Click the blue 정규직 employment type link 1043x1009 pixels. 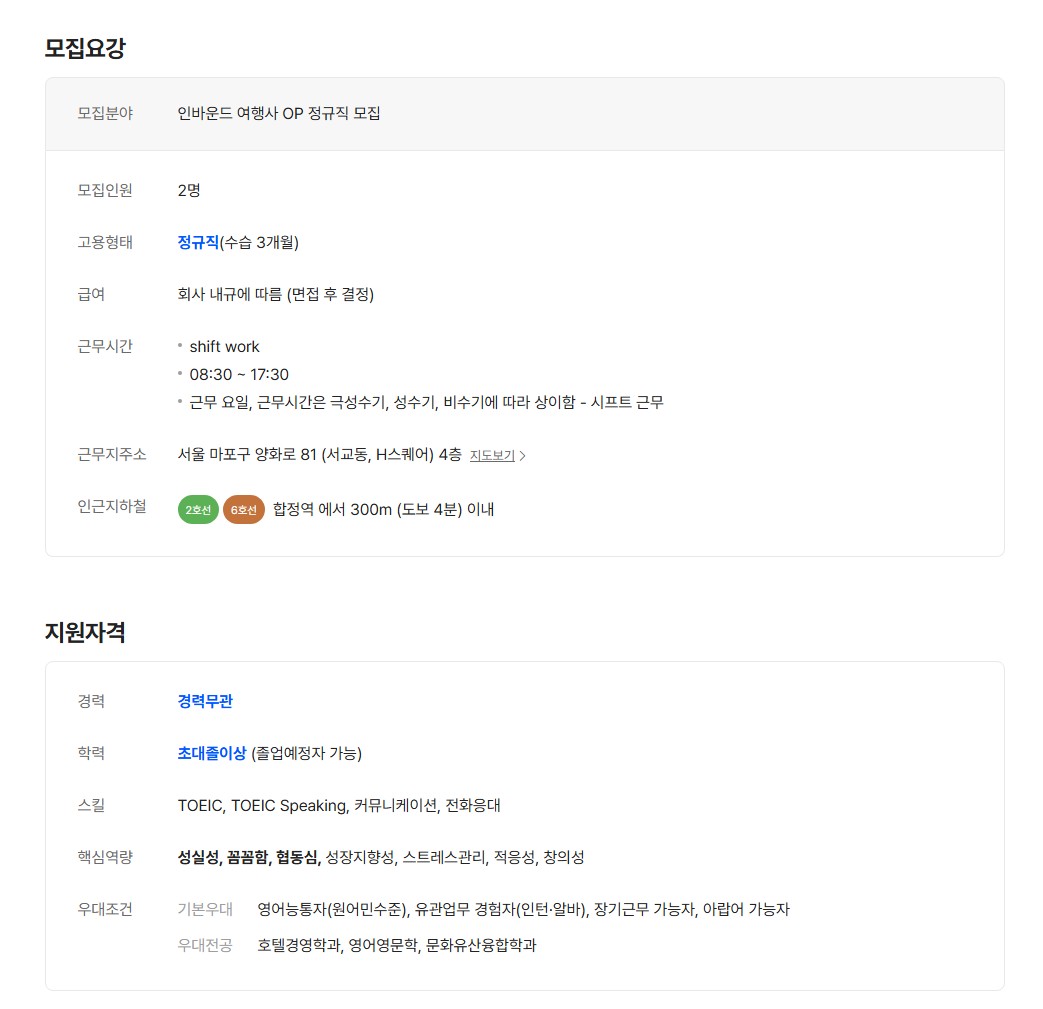click(x=198, y=242)
